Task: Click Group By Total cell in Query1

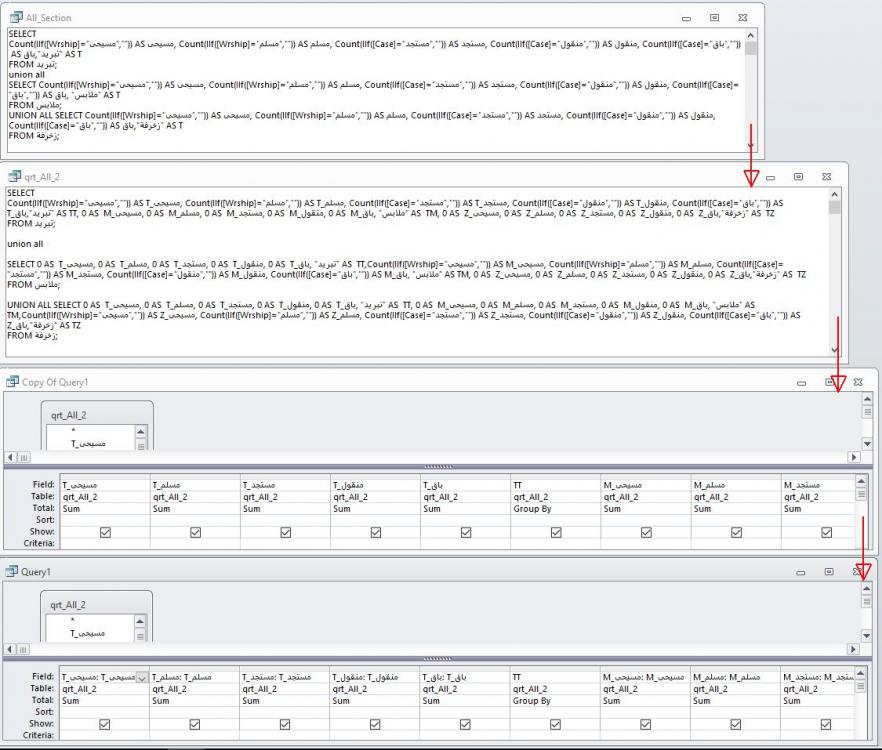Action: pos(555,701)
